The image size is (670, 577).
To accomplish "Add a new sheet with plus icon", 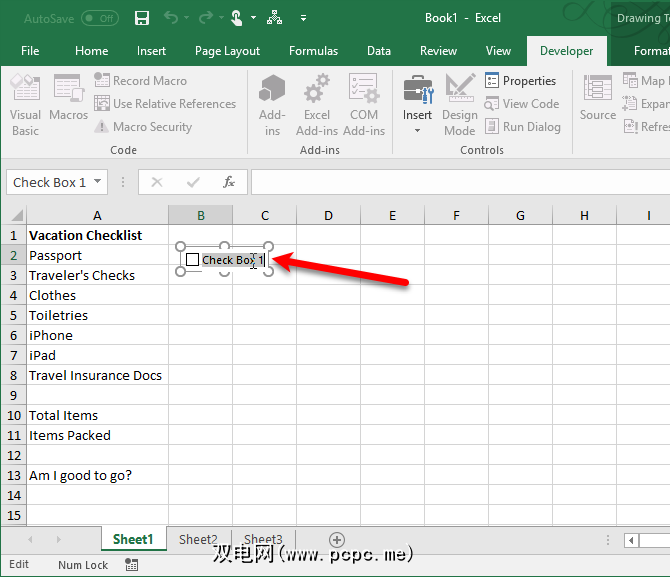I will pyautogui.click(x=337, y=540).
